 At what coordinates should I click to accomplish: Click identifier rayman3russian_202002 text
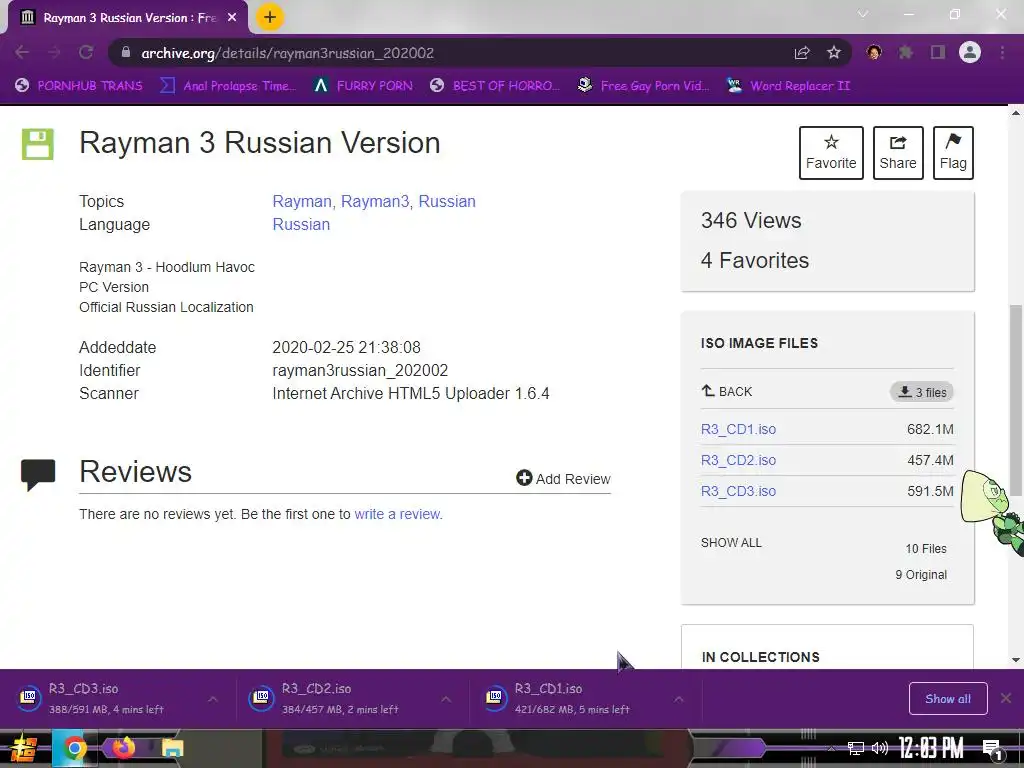pyautogui.click(x=360, y=370)
